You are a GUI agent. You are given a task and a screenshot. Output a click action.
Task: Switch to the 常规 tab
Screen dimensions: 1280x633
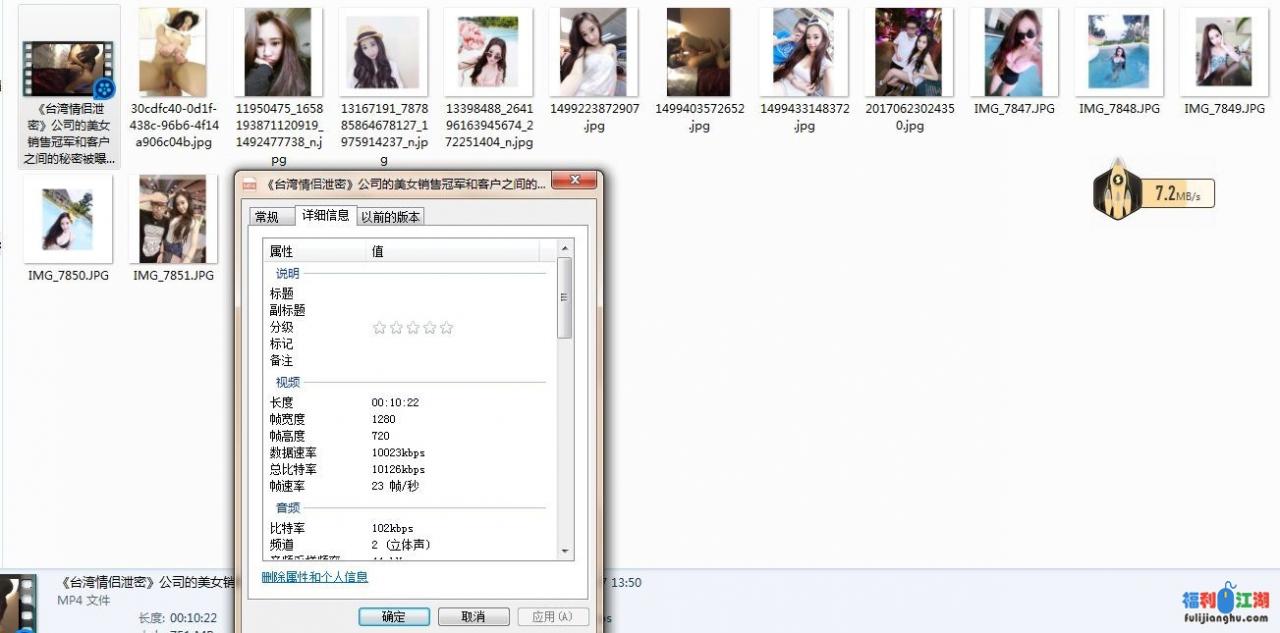267,217
